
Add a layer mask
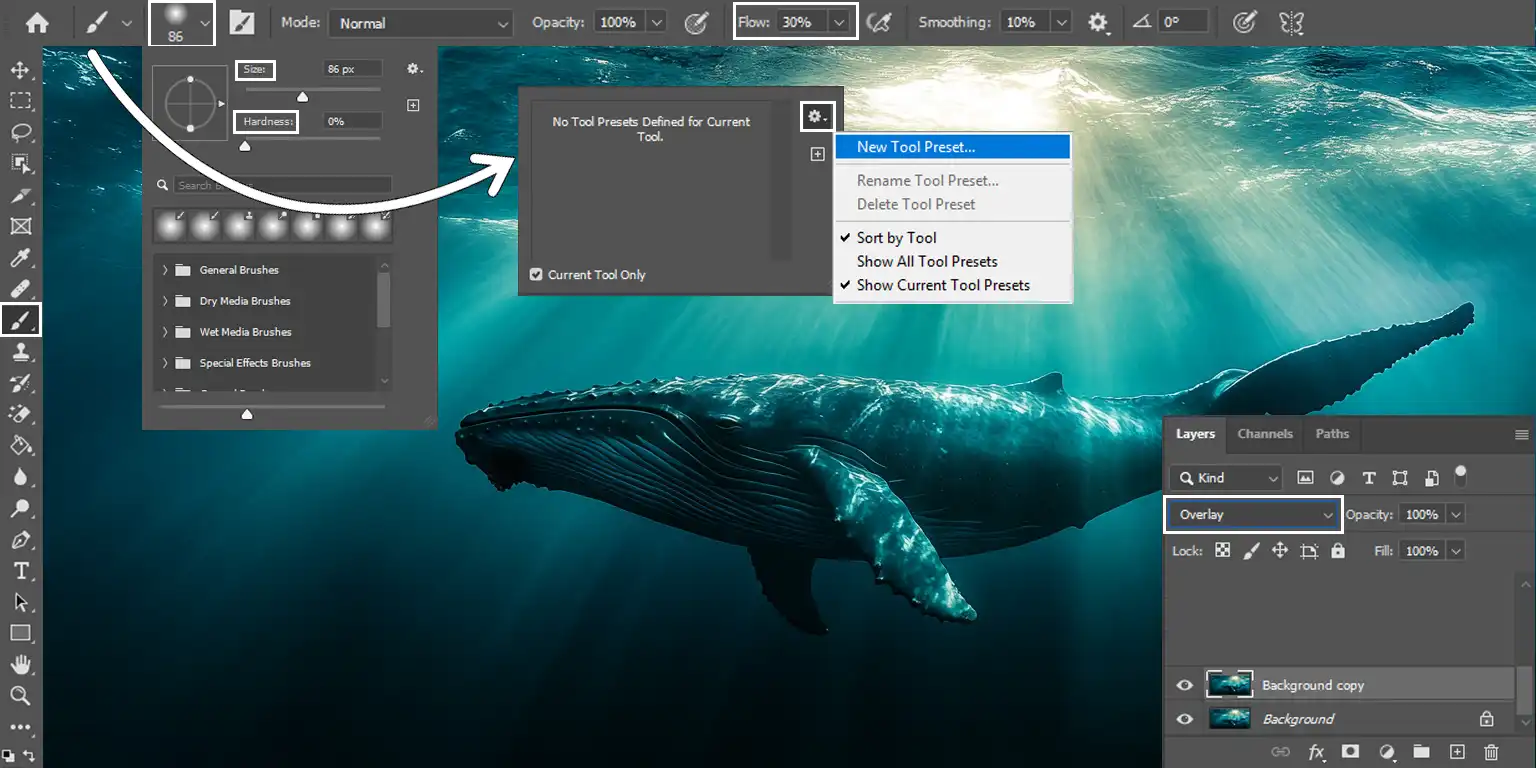click(1350, 751)
